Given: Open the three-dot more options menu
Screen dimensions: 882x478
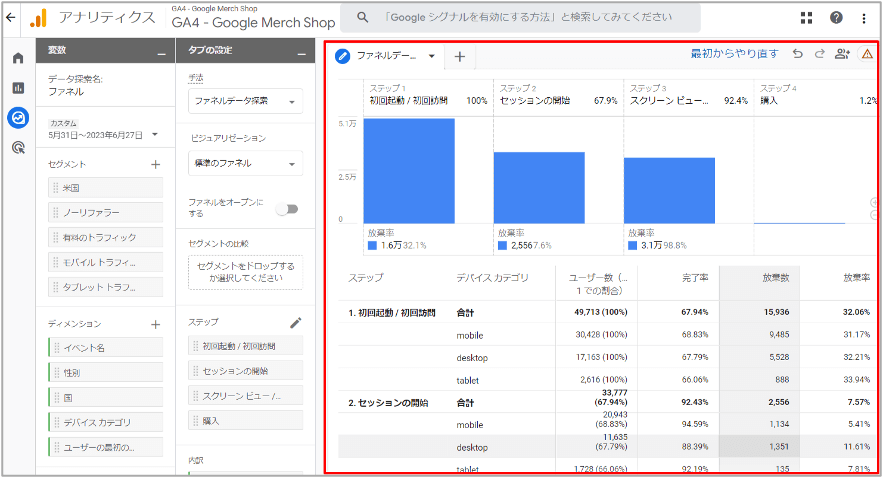Looking at the screenshot, I should [863, 18].
